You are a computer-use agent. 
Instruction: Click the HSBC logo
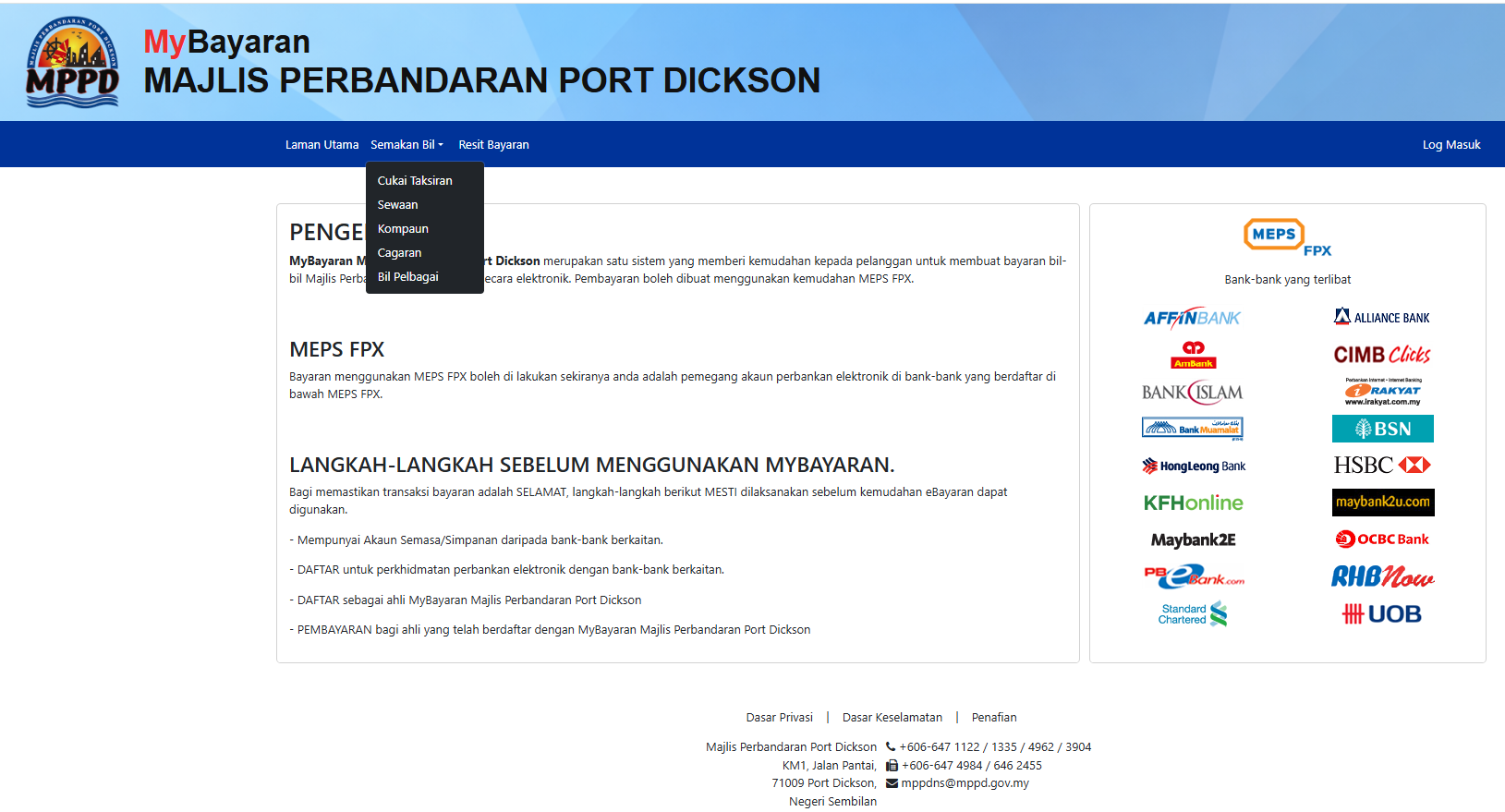[1382, 465]
